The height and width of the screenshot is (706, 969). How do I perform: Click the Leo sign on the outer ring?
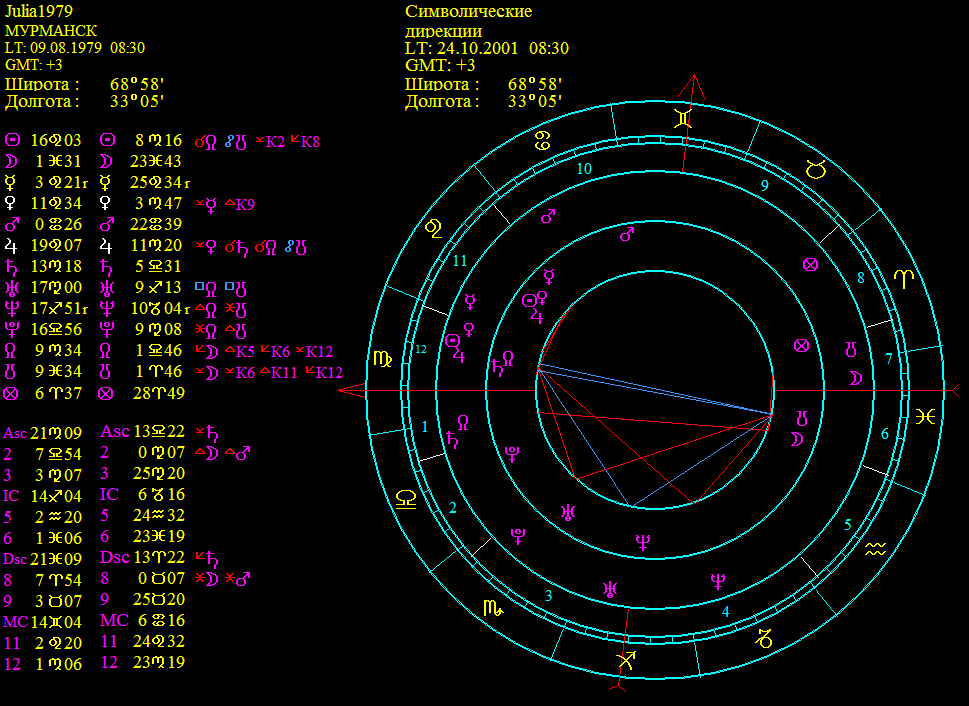pyautogui.click(x=434, y=229)
